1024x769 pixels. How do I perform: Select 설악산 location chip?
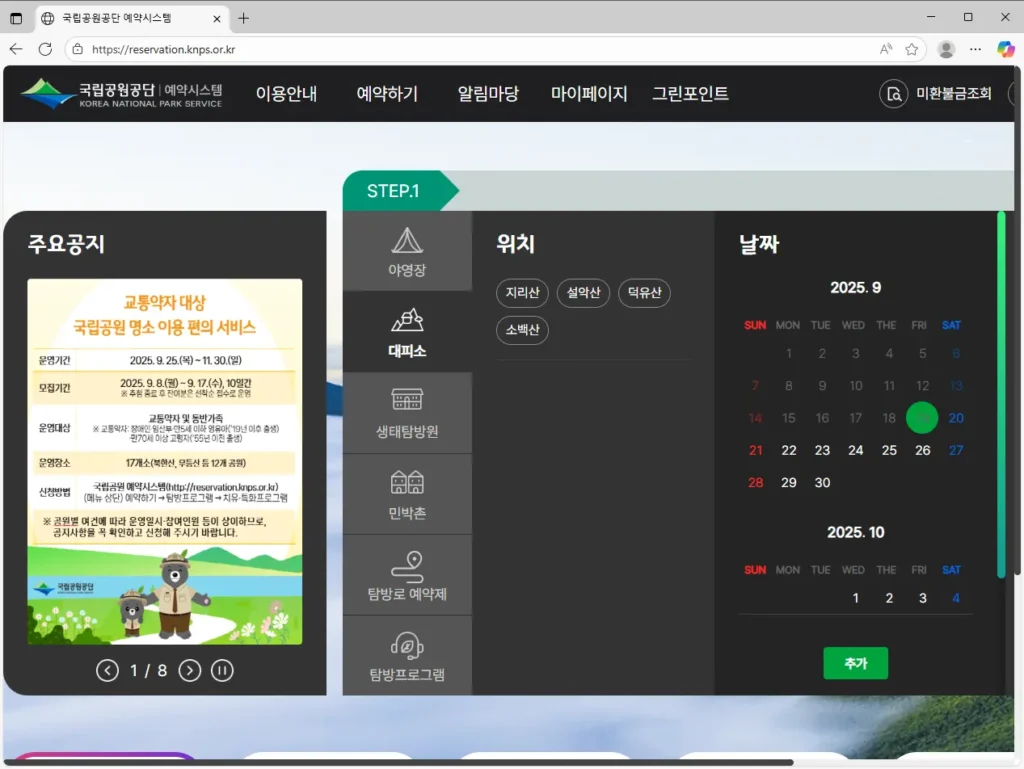[x=583, y=293]
